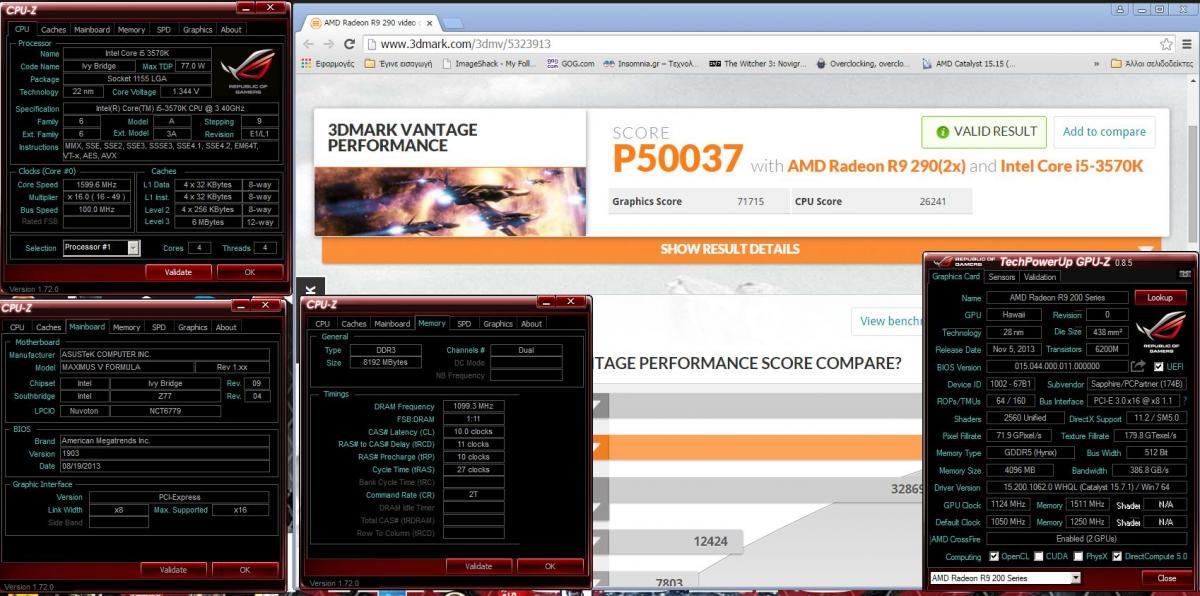Open the Insomnia.gr bookmark
Image resolution: width=1200 pixels, height=596 pixels.
652,63
